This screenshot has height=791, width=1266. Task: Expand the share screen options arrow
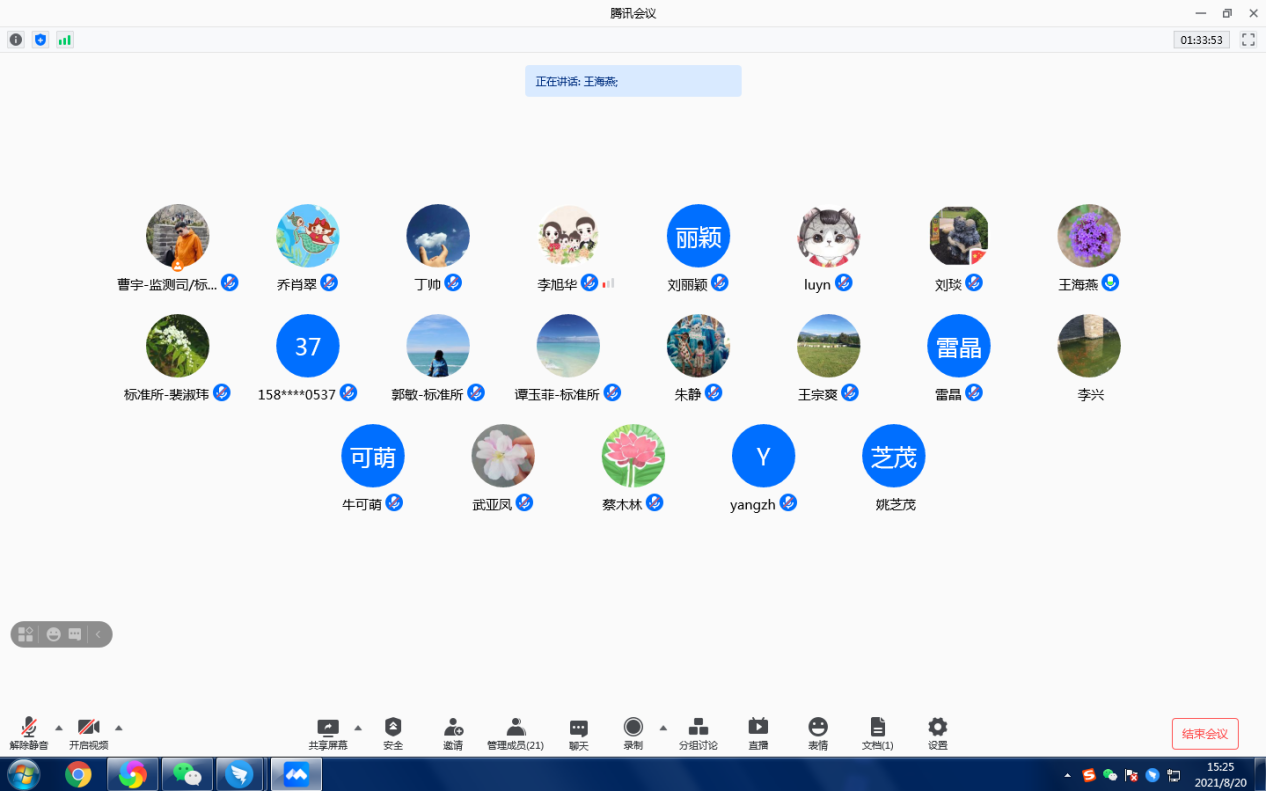point(358,727)
